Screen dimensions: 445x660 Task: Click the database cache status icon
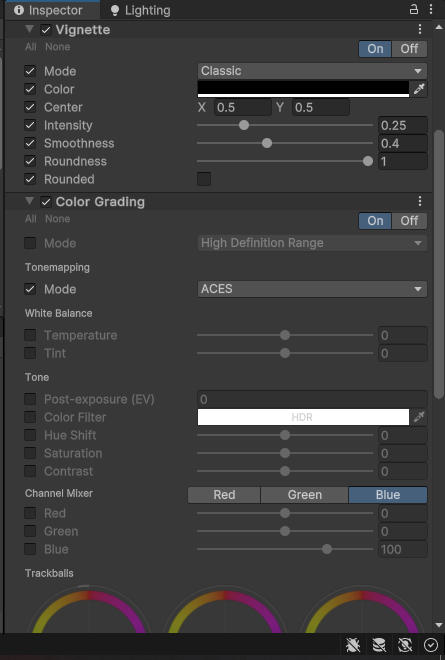point(379,645)
